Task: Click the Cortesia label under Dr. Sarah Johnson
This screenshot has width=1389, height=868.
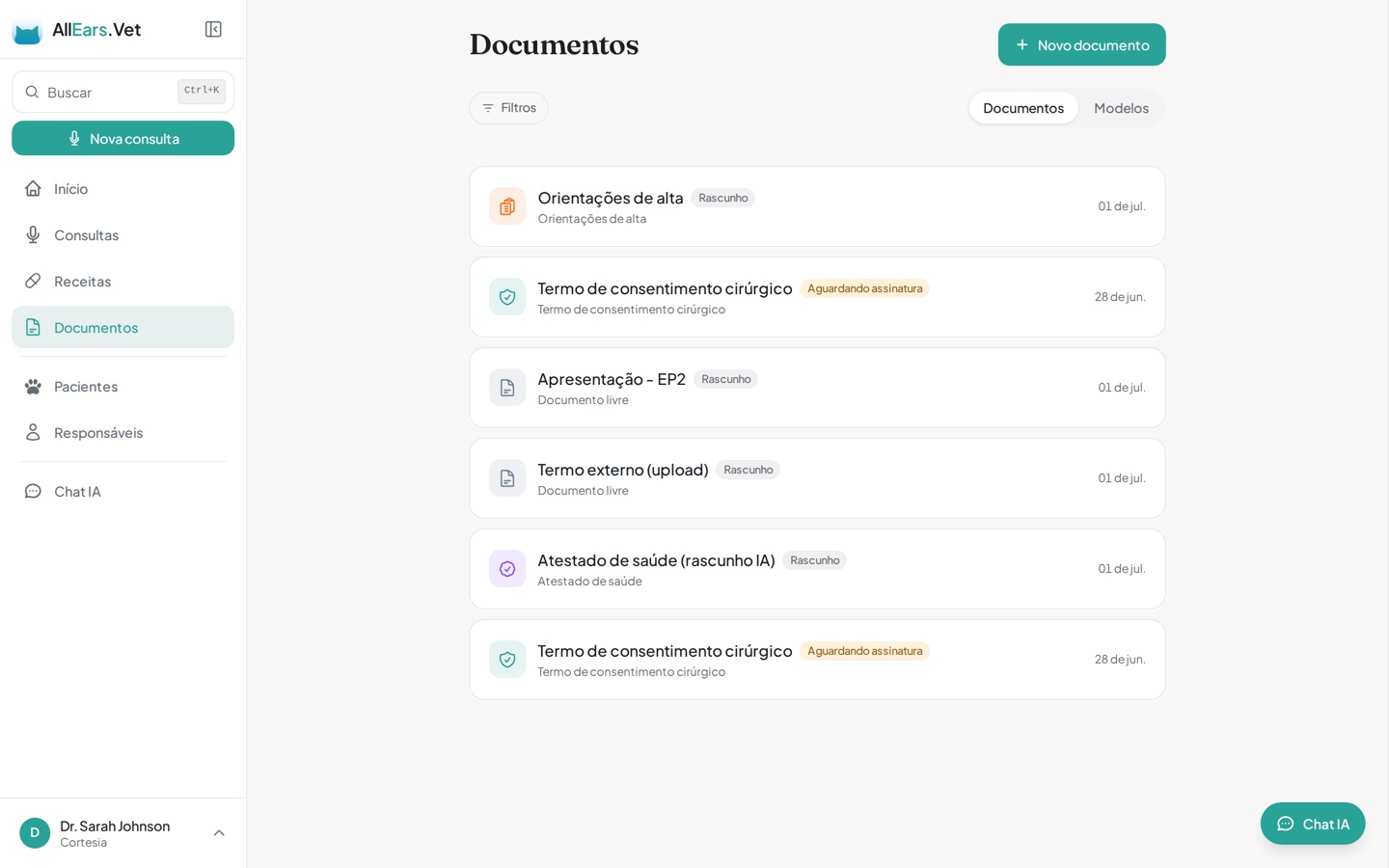Action: (x=83, y=843)
